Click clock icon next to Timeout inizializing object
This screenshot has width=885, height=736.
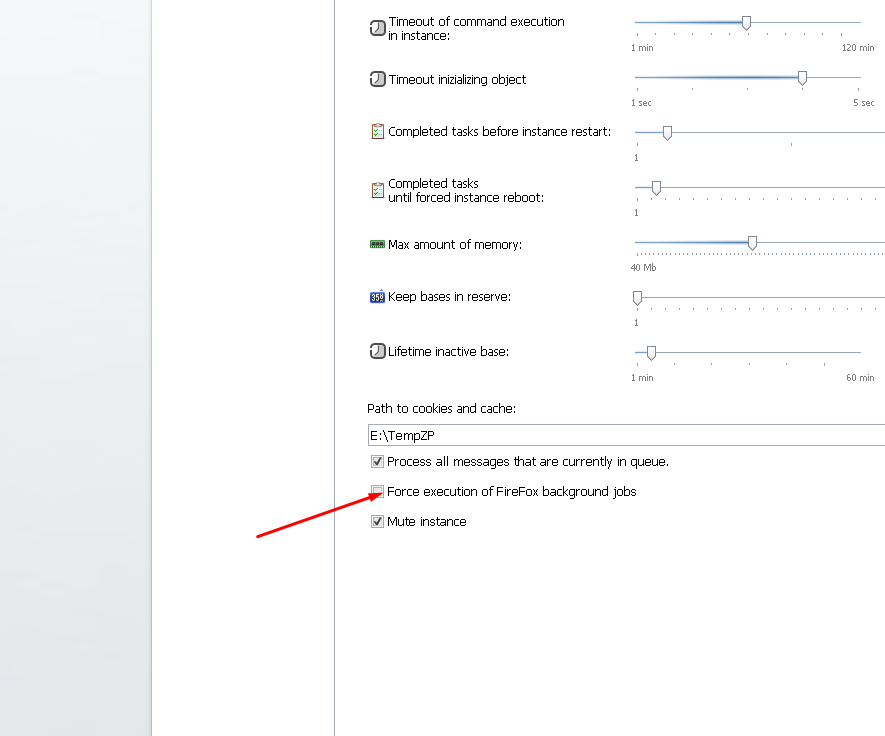(377, 79)
